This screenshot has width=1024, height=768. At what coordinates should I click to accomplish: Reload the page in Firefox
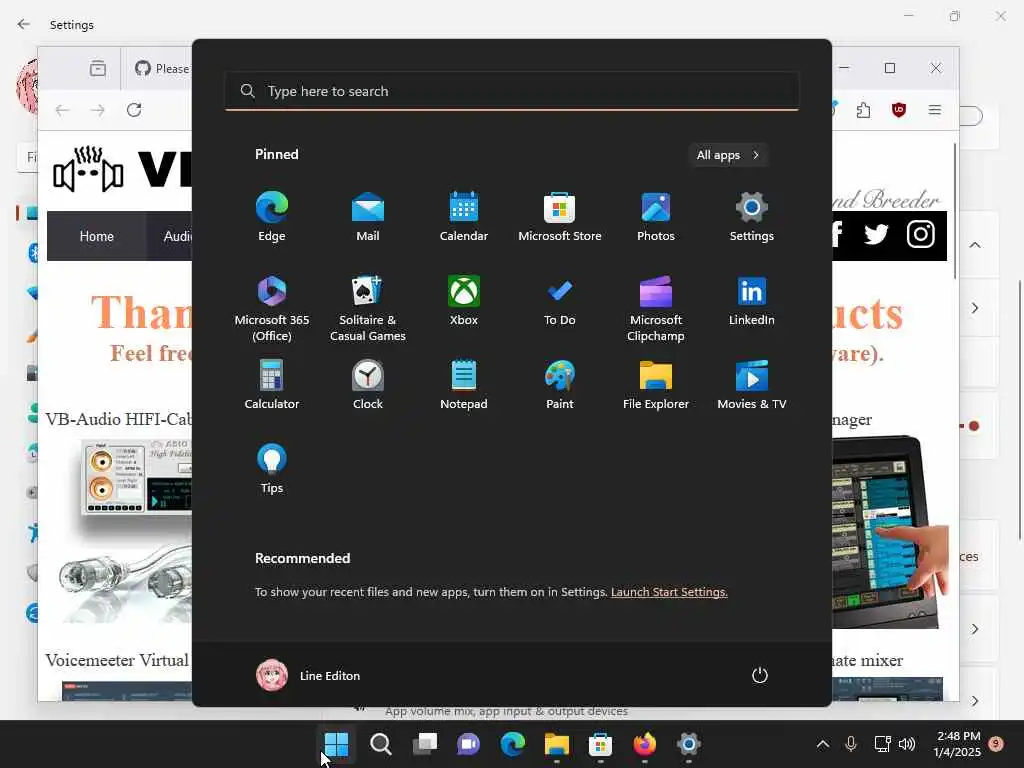click(134, 110)
